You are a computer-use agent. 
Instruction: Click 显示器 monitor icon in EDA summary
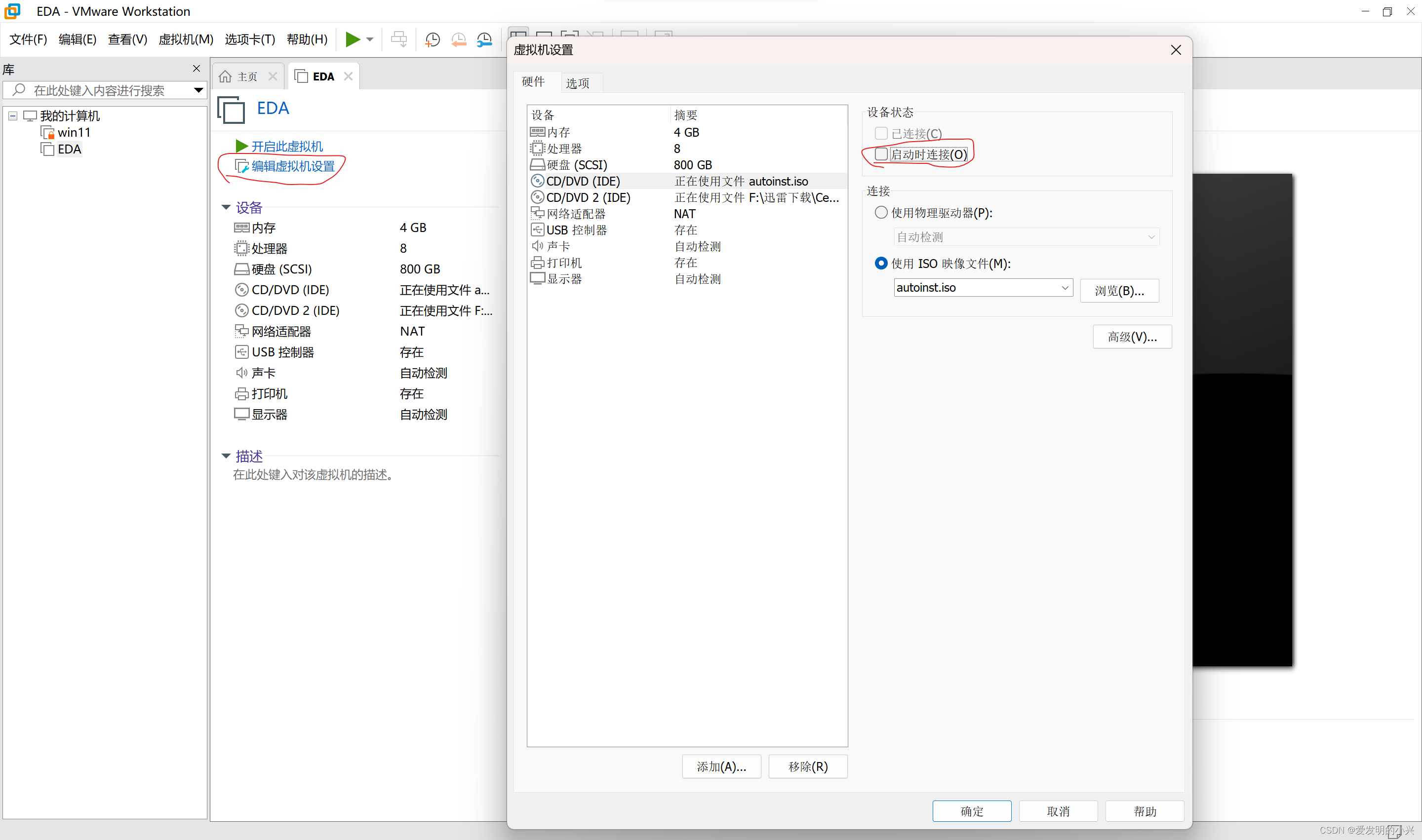(x=241, y=415)
